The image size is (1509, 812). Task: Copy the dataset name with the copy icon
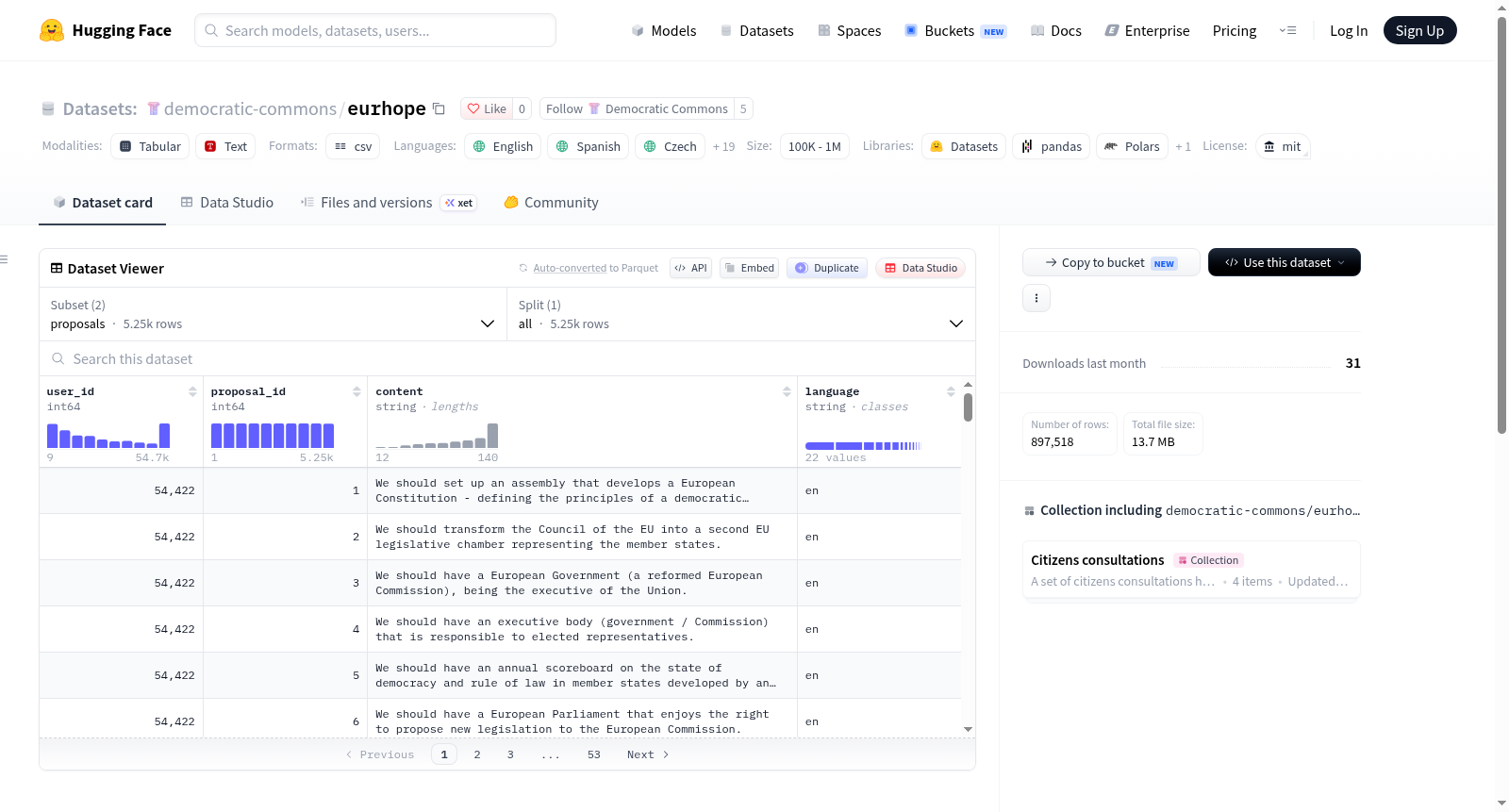click(x=439, y=108)
